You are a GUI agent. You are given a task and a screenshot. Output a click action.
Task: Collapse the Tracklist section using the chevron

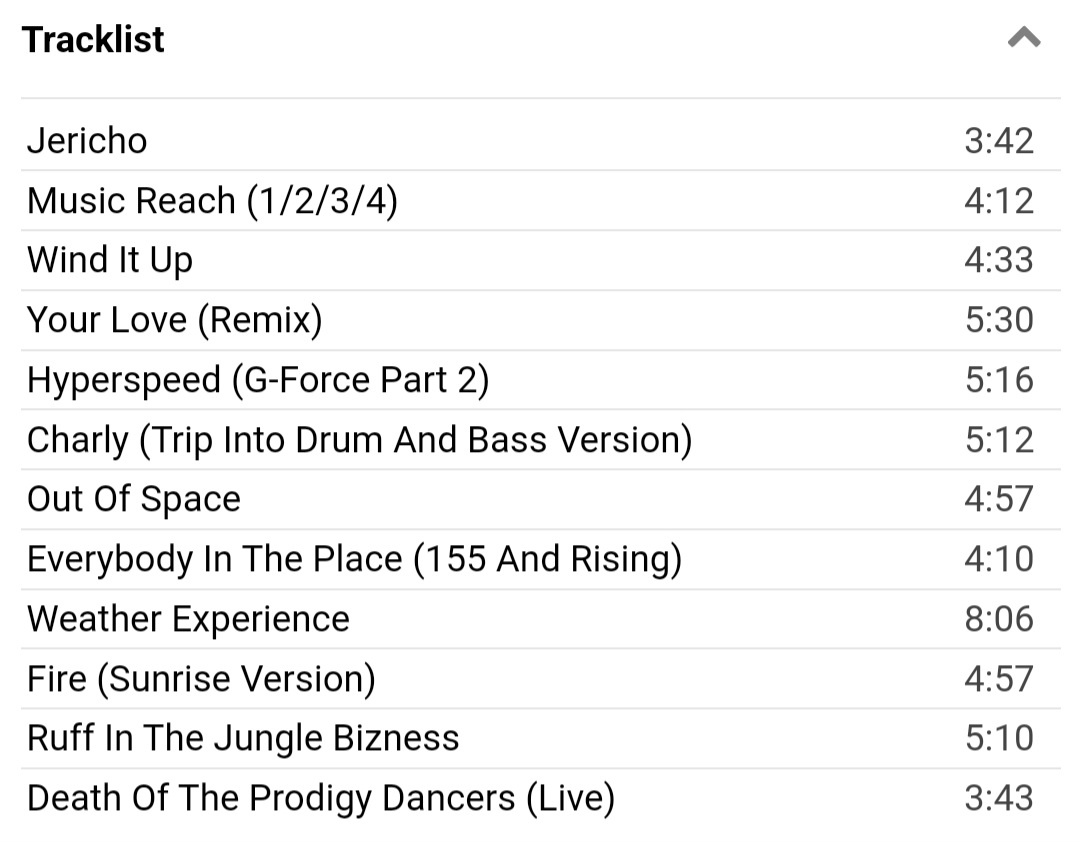click(x=1022, y=38)
